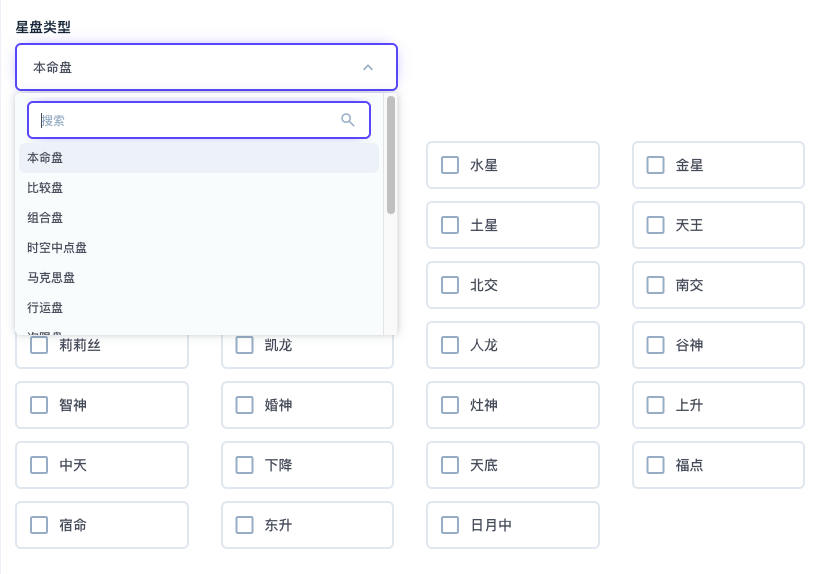The image size is (829, 574).
Task: Select 时空中点盘 chart type
Action: pos(57,248)
